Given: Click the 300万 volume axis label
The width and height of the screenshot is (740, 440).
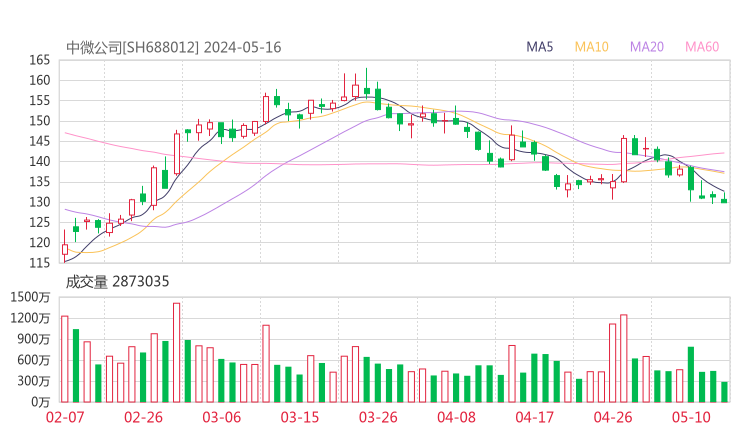Looking at the screenshot, I should (34, 381).
